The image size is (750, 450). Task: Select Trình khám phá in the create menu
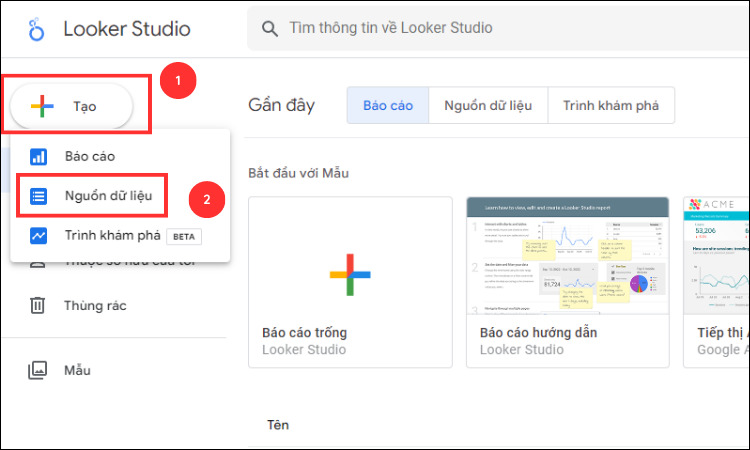[120, 235]
